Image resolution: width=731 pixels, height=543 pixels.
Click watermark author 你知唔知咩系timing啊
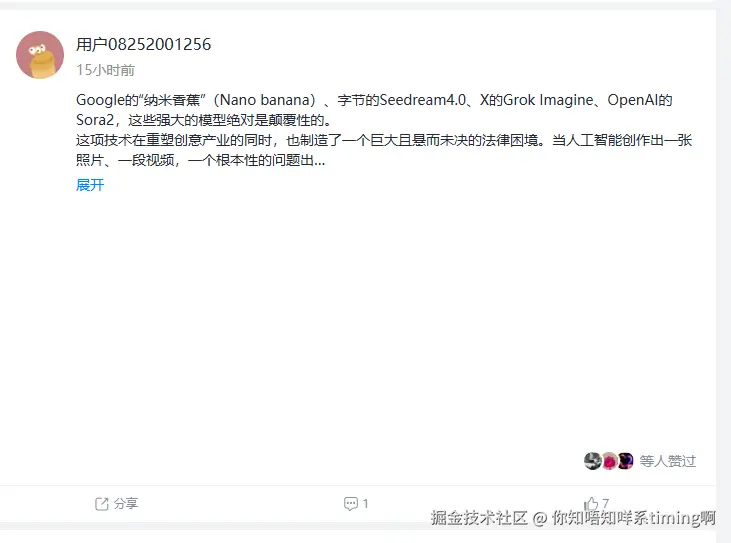coord(634,518)
